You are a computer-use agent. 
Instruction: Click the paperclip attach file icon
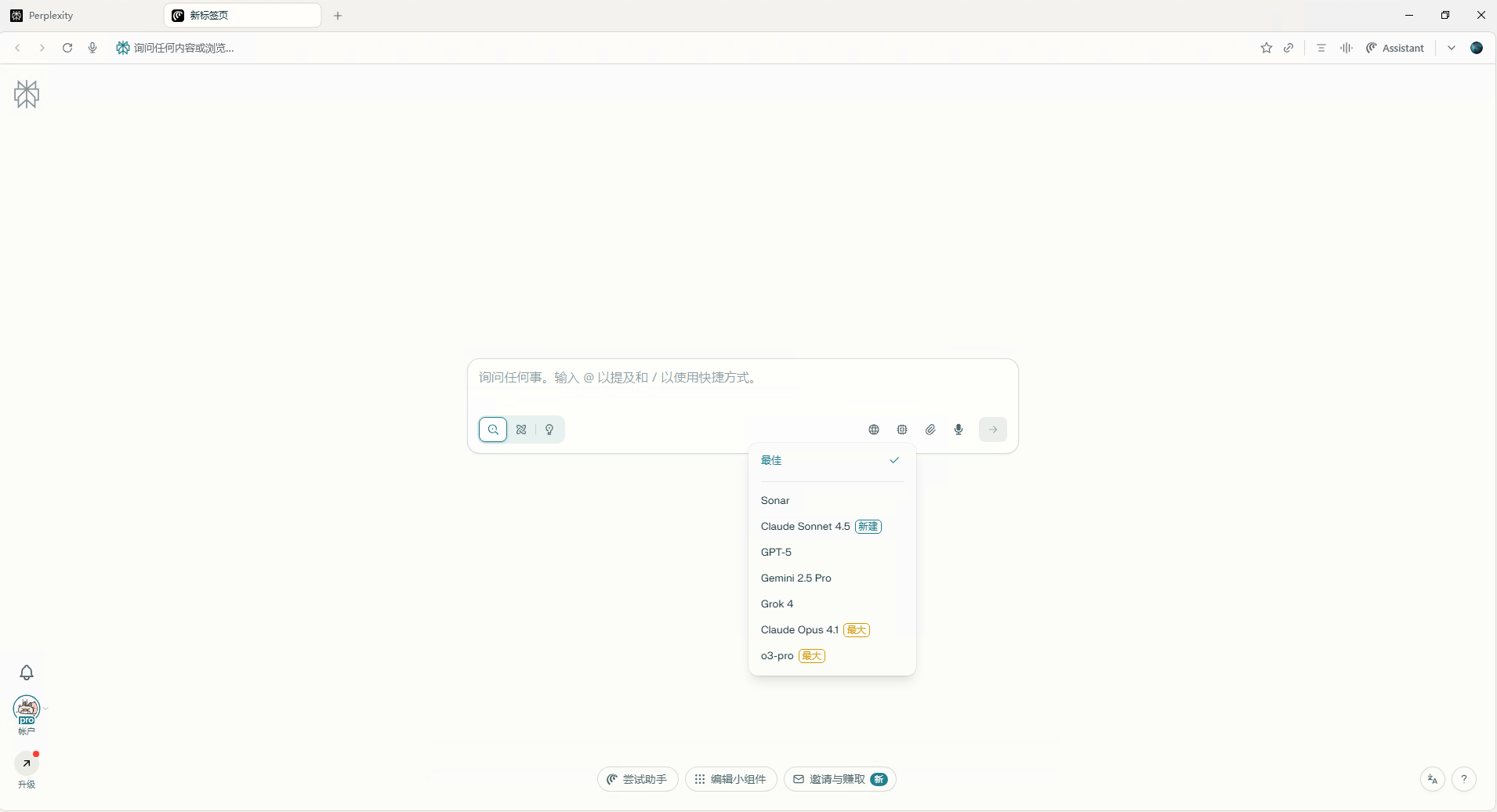coord(930,430)
